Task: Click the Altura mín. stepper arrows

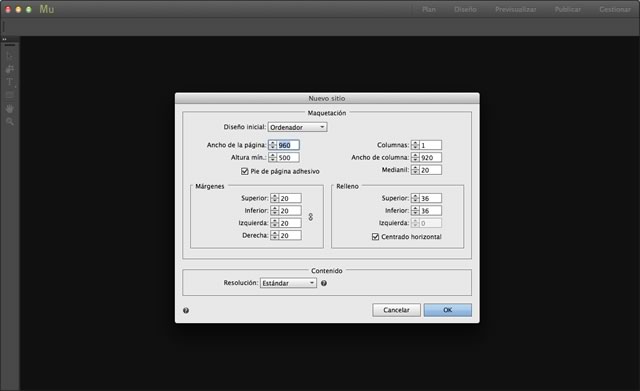Action: tap(273, 158)
